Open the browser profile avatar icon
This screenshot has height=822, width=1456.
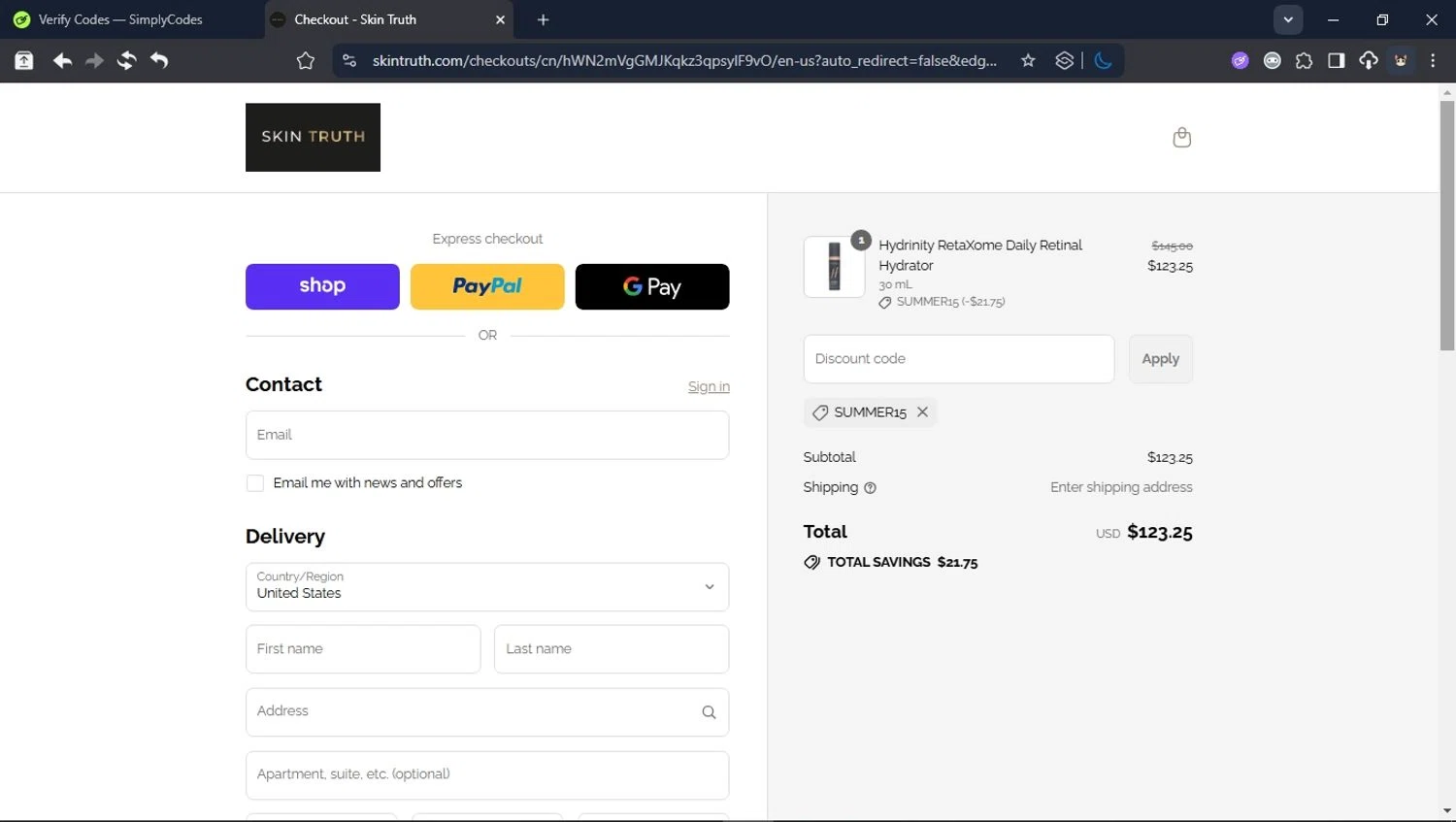pos(1401,60)
